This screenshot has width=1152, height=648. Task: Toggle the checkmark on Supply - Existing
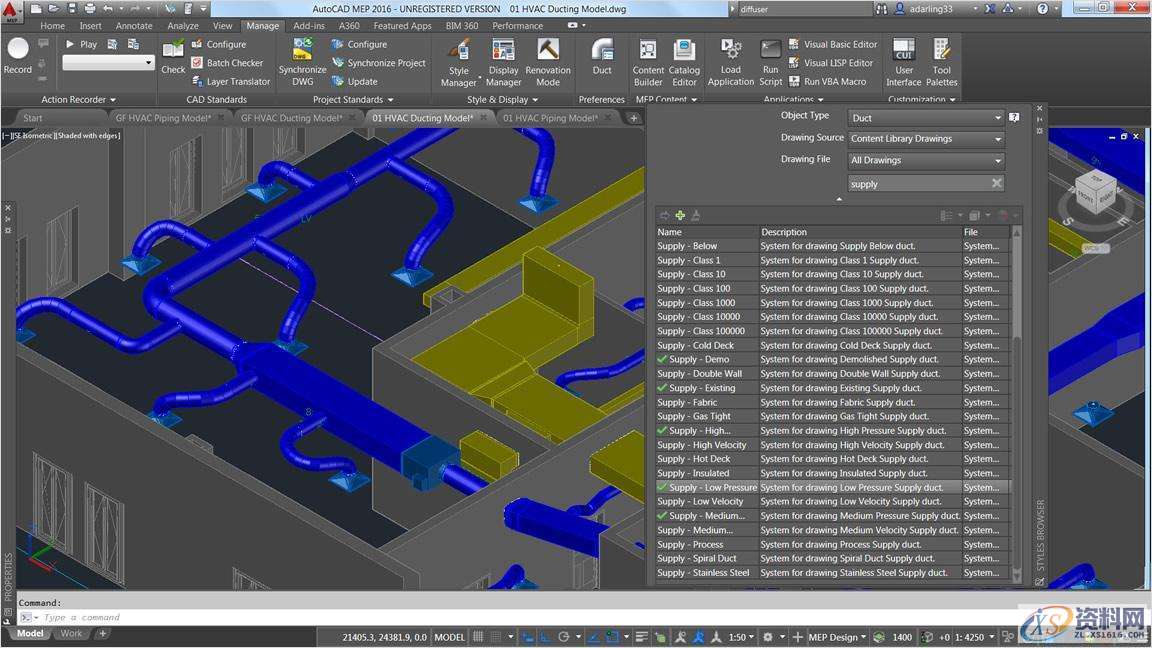pos(662,388)
